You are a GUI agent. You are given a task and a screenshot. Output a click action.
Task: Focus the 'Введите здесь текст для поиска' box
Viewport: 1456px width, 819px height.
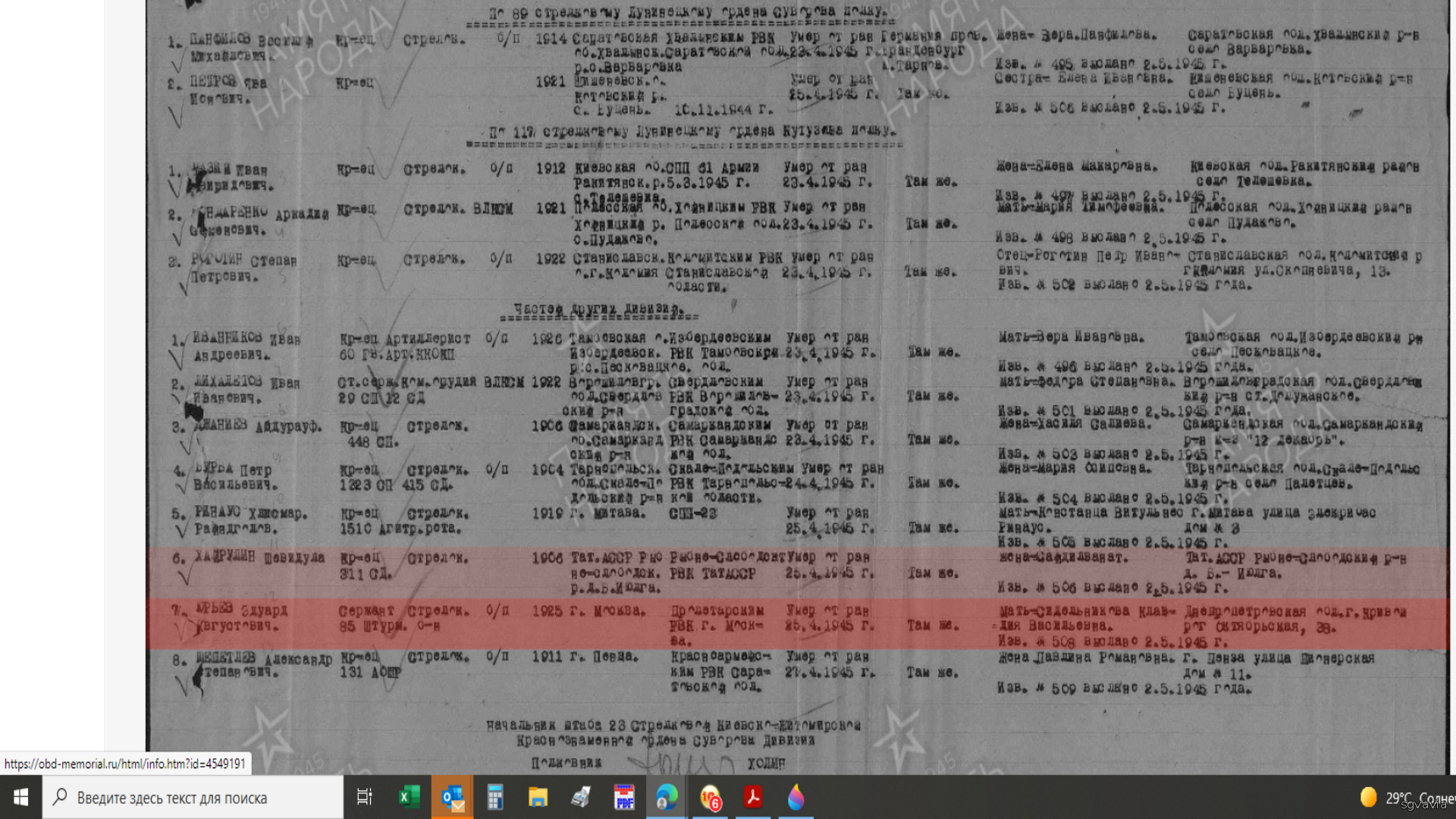[x=193, y=797]
